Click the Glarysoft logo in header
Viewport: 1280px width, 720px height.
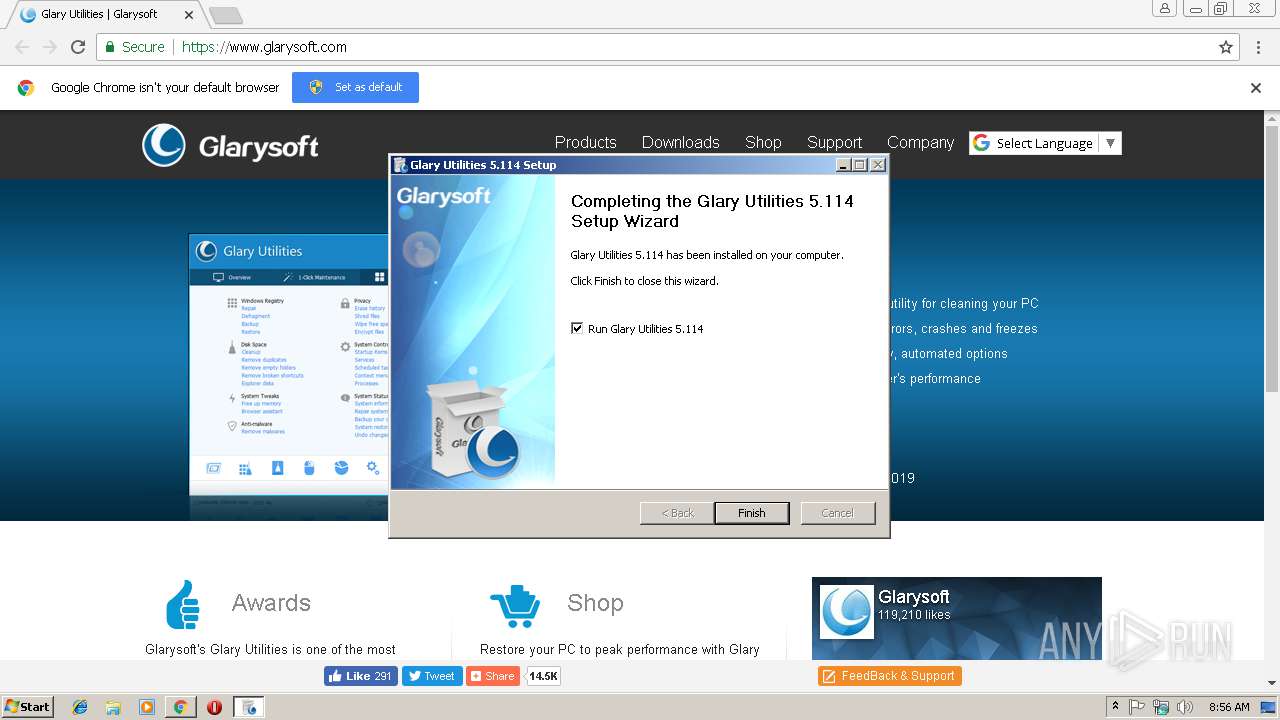[230, 146]
